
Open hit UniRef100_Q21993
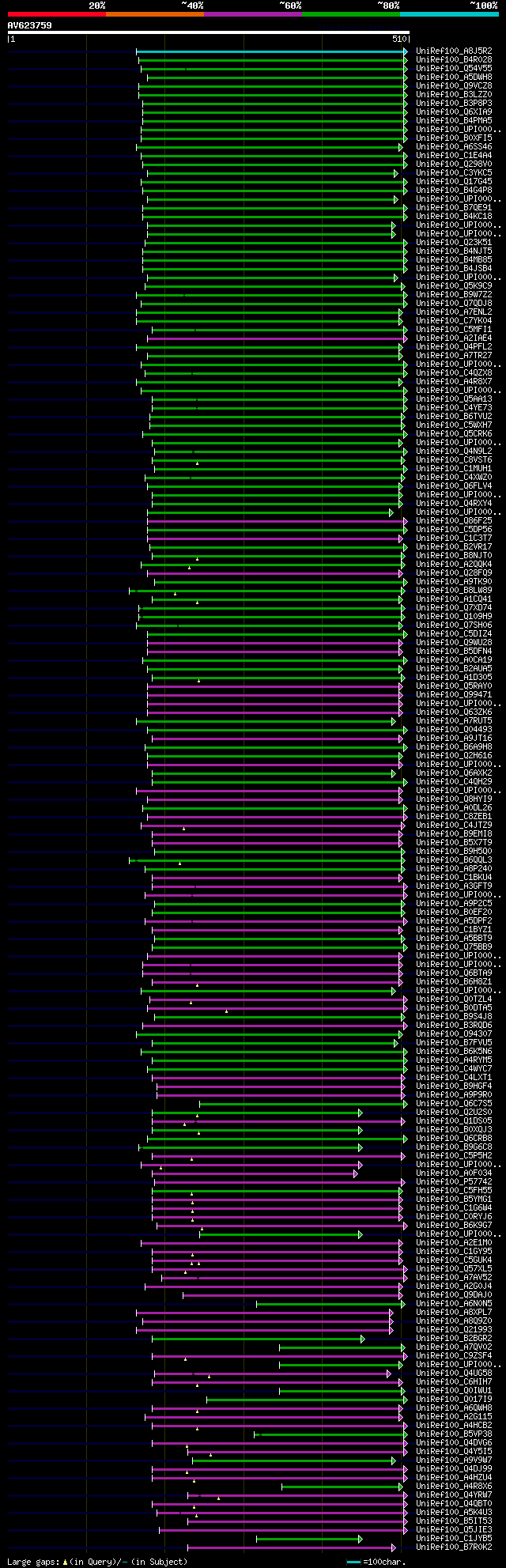[x=455, y=1329]
